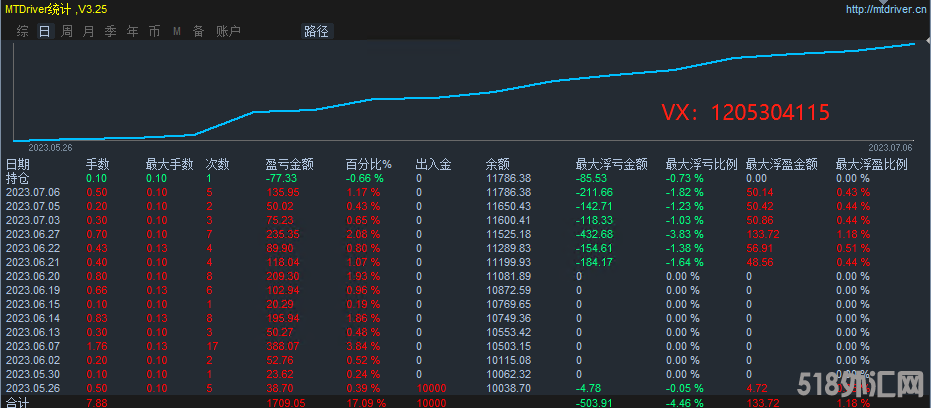
Task: Open the 备 notes tab
Action: (x=198, y=31)
